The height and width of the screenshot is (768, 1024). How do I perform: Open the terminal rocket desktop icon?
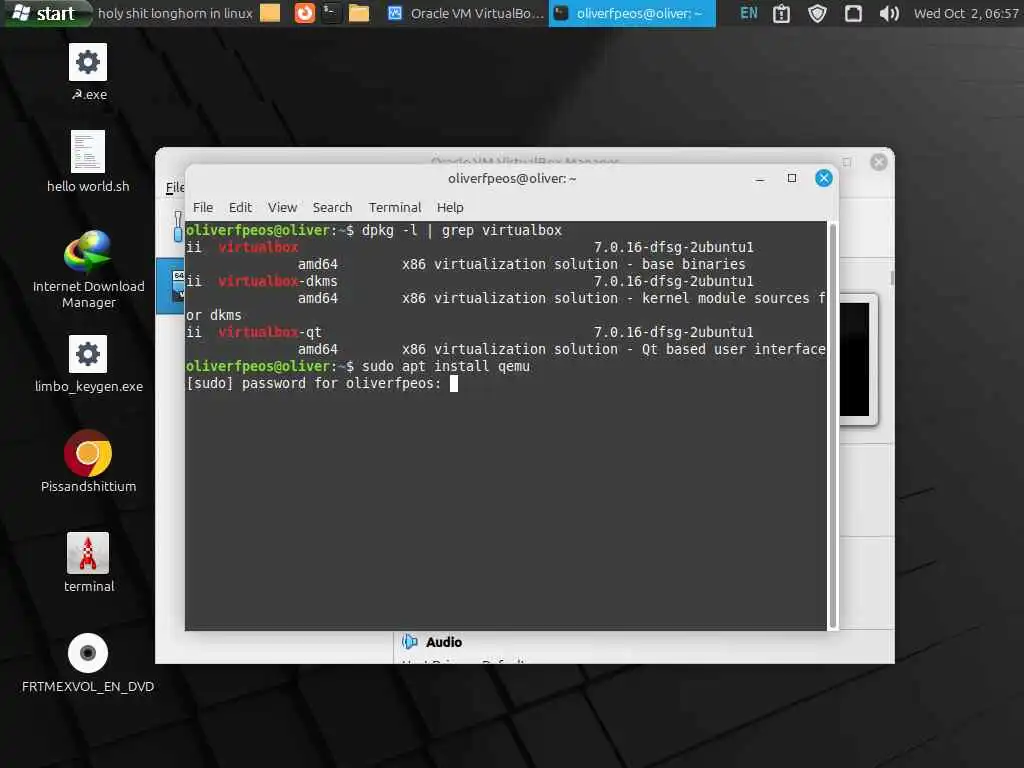pyautogui.click(x=88, y=562)
